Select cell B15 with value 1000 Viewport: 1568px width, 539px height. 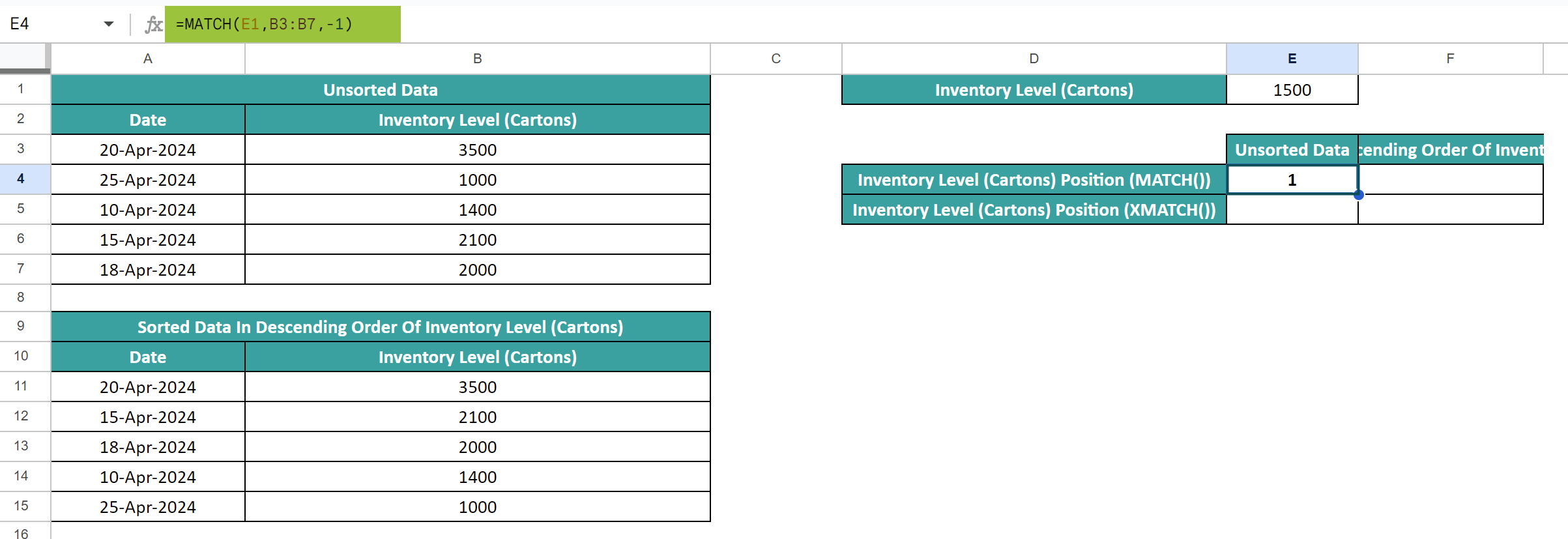click(x=478, y=507)
